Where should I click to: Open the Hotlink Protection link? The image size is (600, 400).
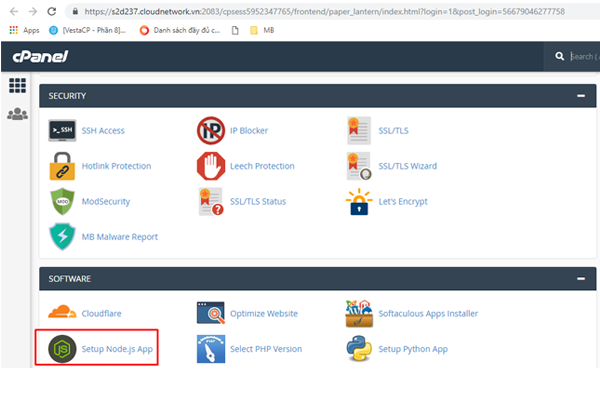pyautogui.click(x=116, y=166)
